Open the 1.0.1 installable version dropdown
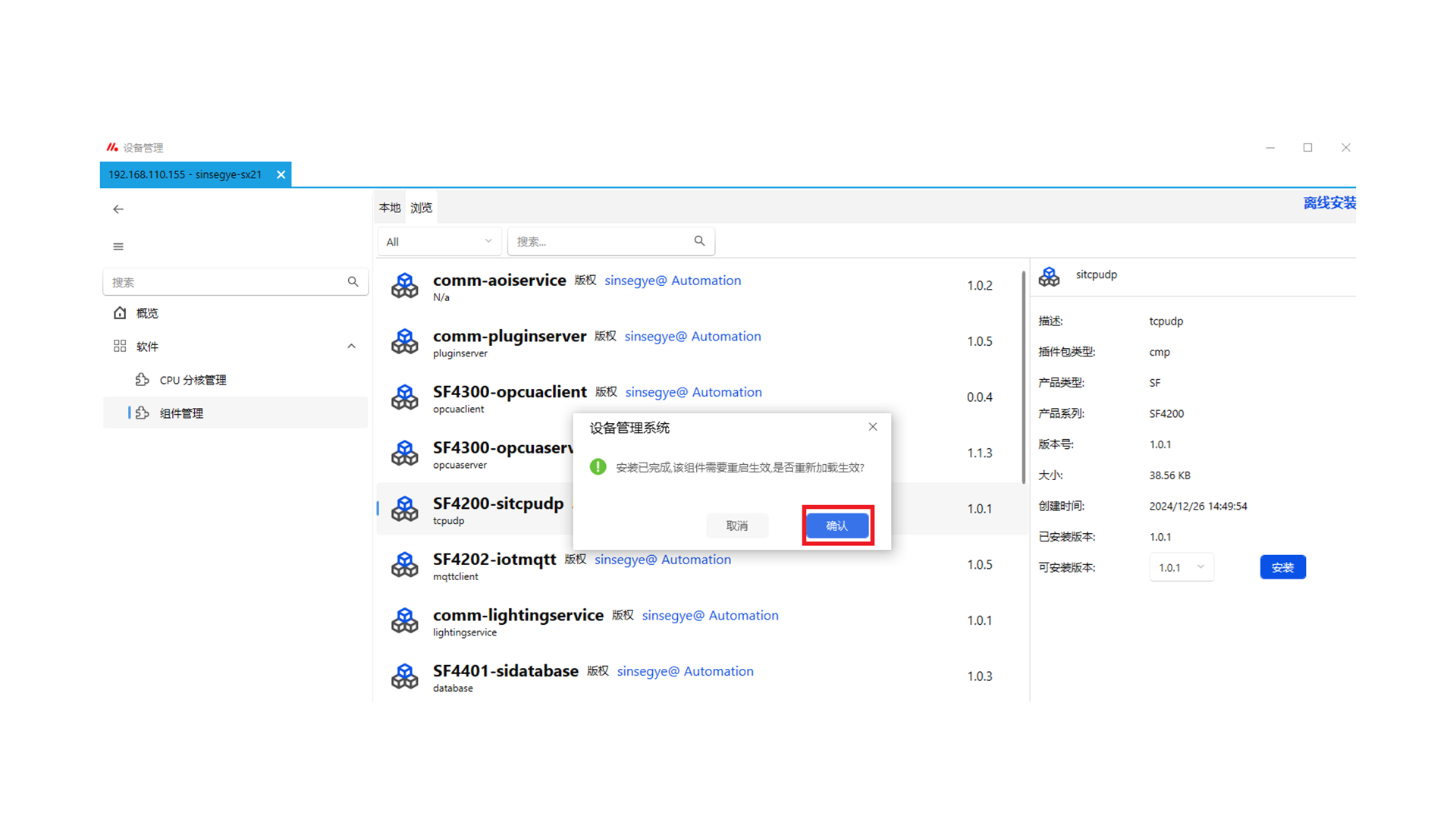 [x=1181, y=567]
